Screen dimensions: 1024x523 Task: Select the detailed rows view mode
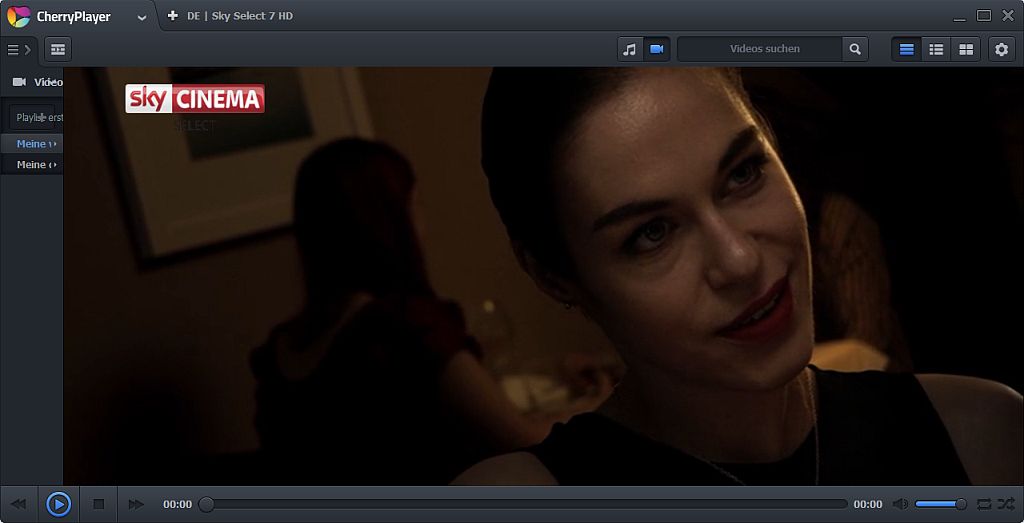tap(906, 50)
